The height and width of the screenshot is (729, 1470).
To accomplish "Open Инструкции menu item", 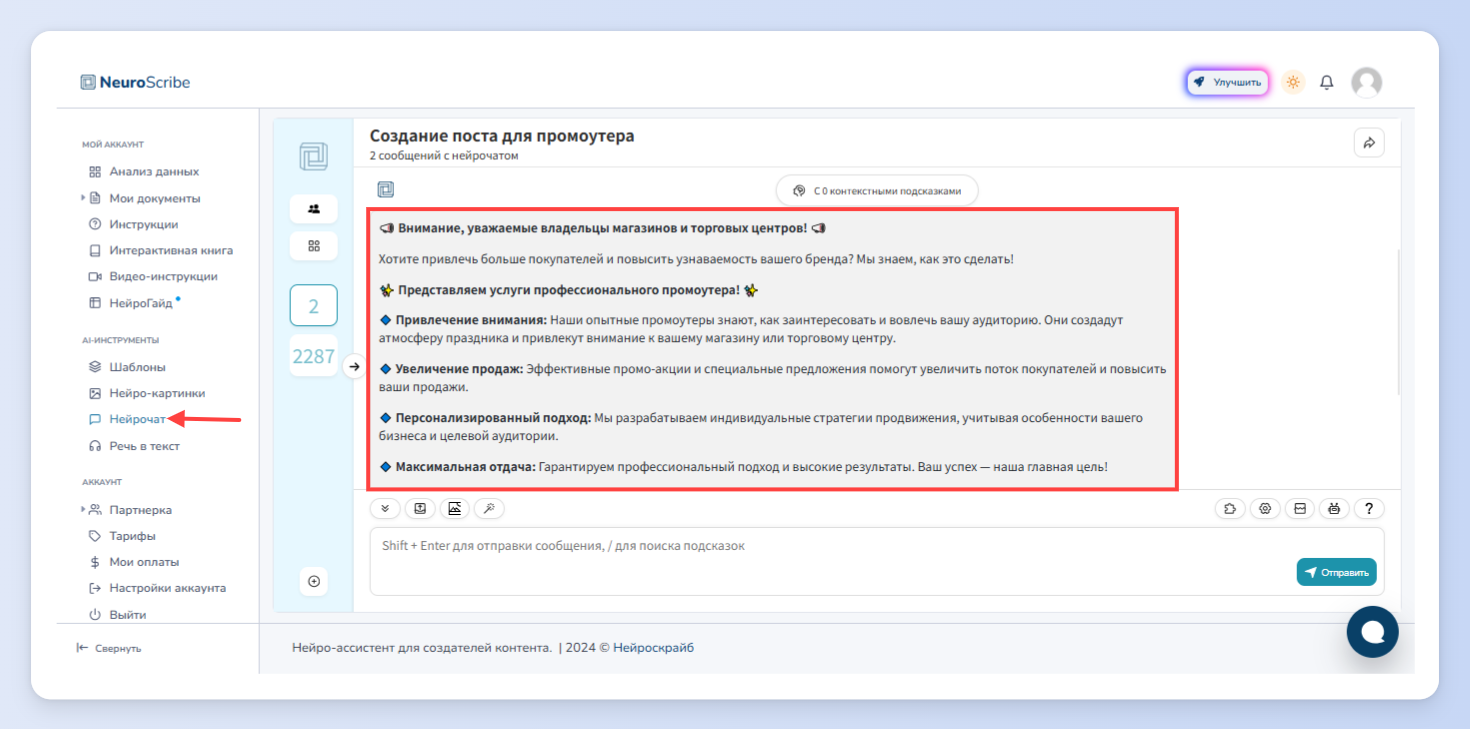I will click(x=144, y=224).
